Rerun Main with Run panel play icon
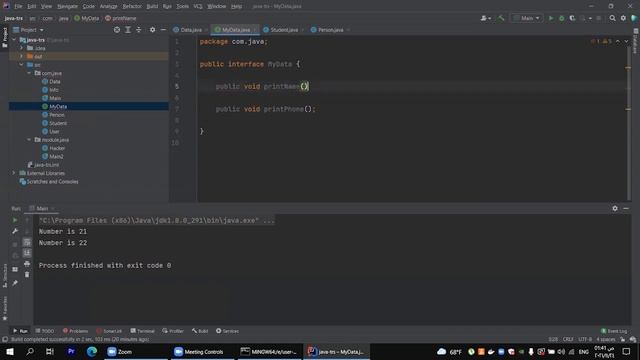 pos(15,220)
